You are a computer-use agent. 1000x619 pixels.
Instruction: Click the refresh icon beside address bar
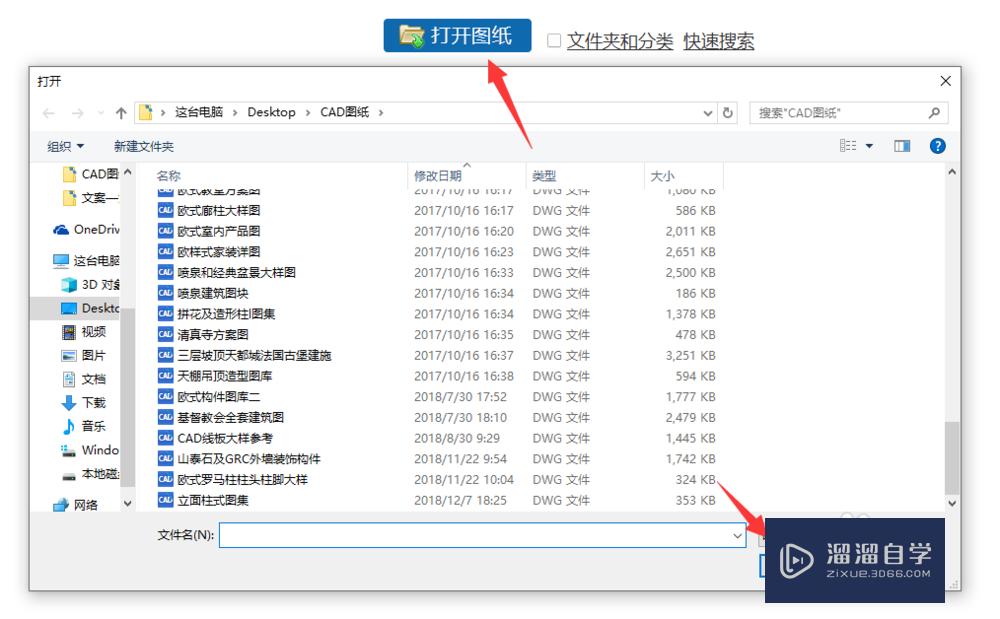(x=728, y=112)
